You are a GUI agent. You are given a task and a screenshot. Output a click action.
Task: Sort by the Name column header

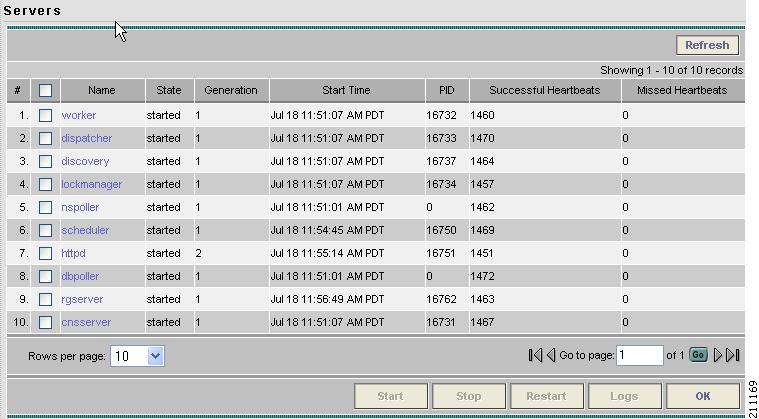coord(102,90)
